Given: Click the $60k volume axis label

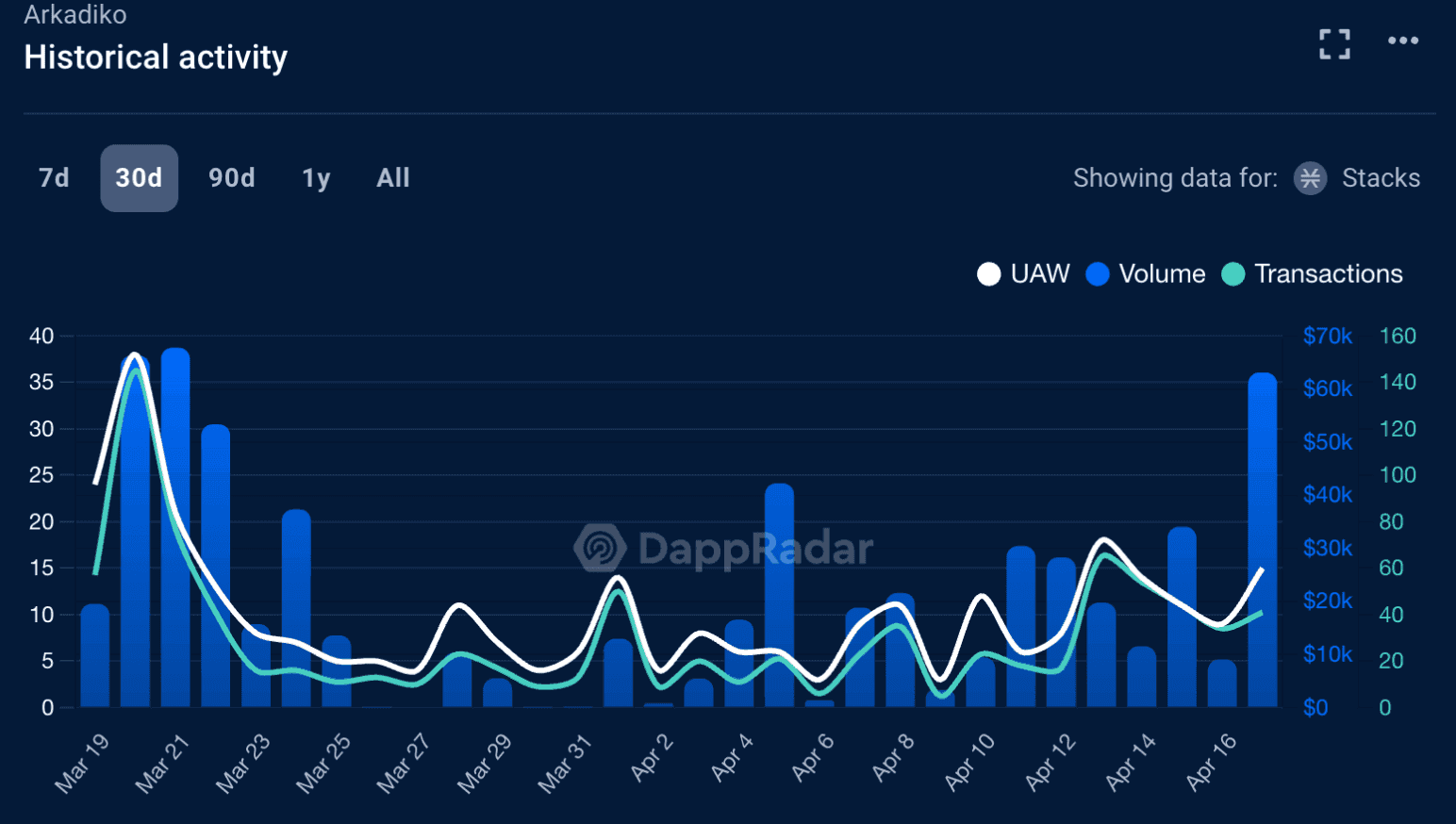Looking at the screenshot, I should pyautogui.click(x=1328, y=388).
